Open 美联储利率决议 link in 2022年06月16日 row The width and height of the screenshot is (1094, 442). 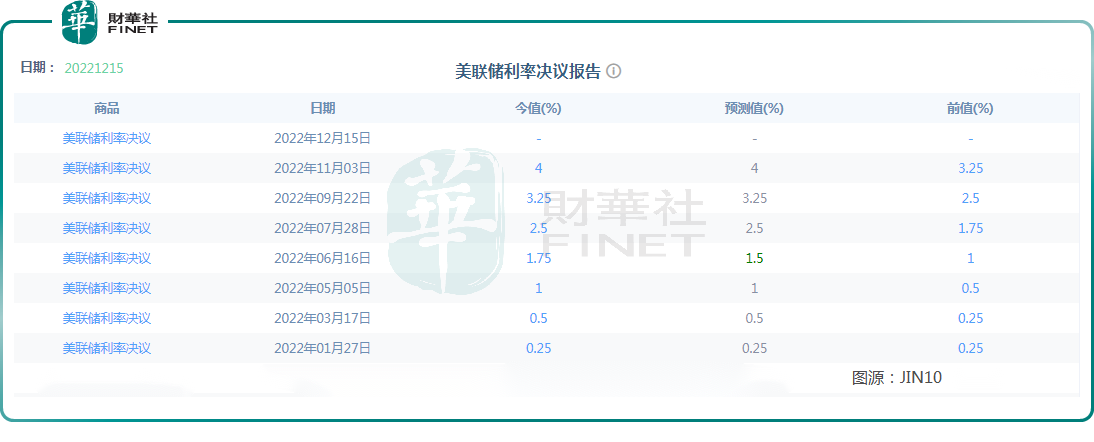tap(107, 258)
